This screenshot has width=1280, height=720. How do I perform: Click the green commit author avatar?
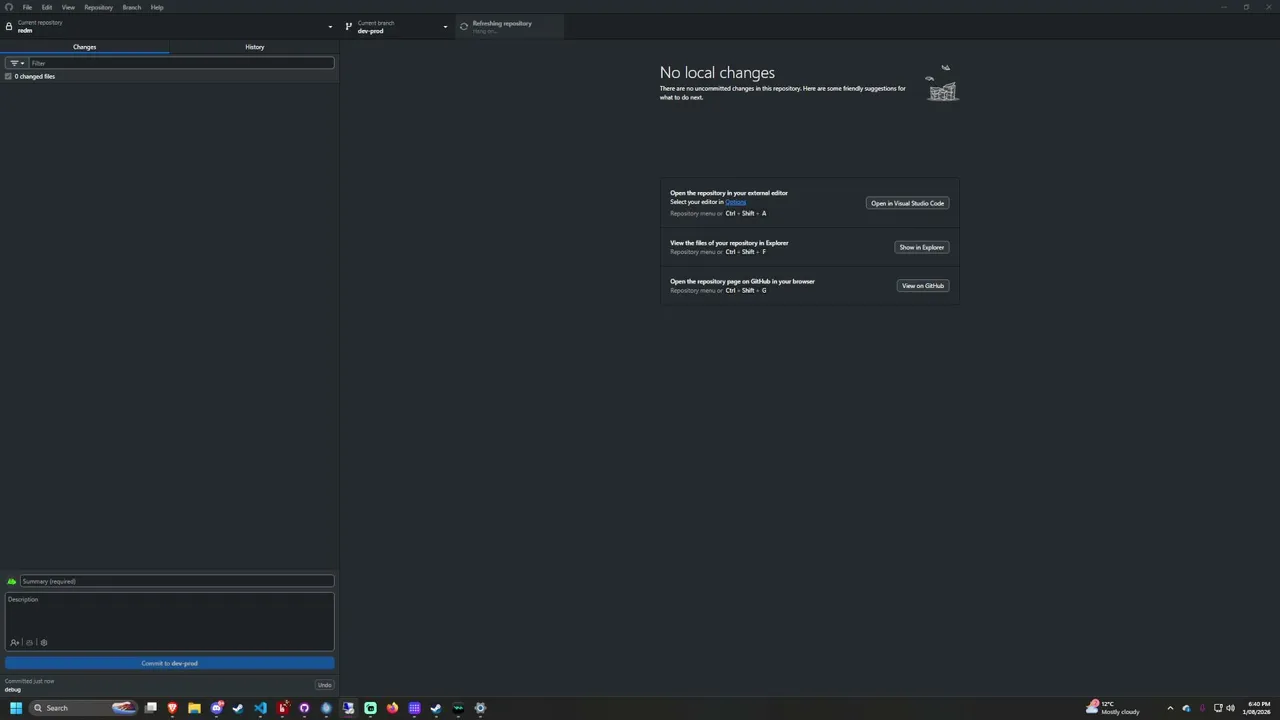tap(12, 581)
